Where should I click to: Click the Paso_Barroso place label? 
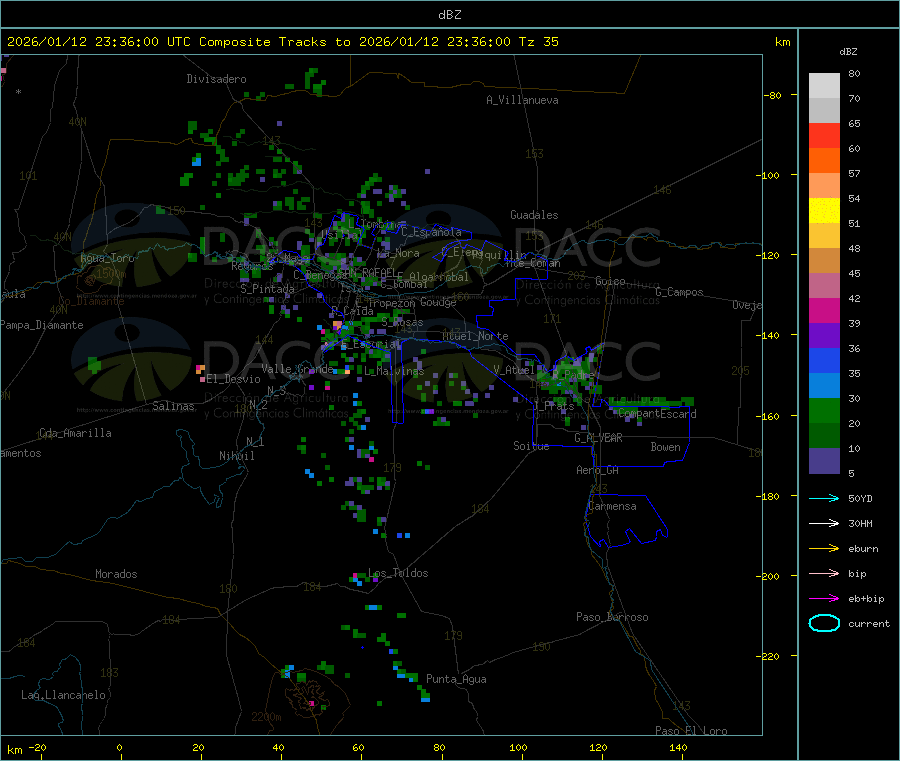[612, 617]
